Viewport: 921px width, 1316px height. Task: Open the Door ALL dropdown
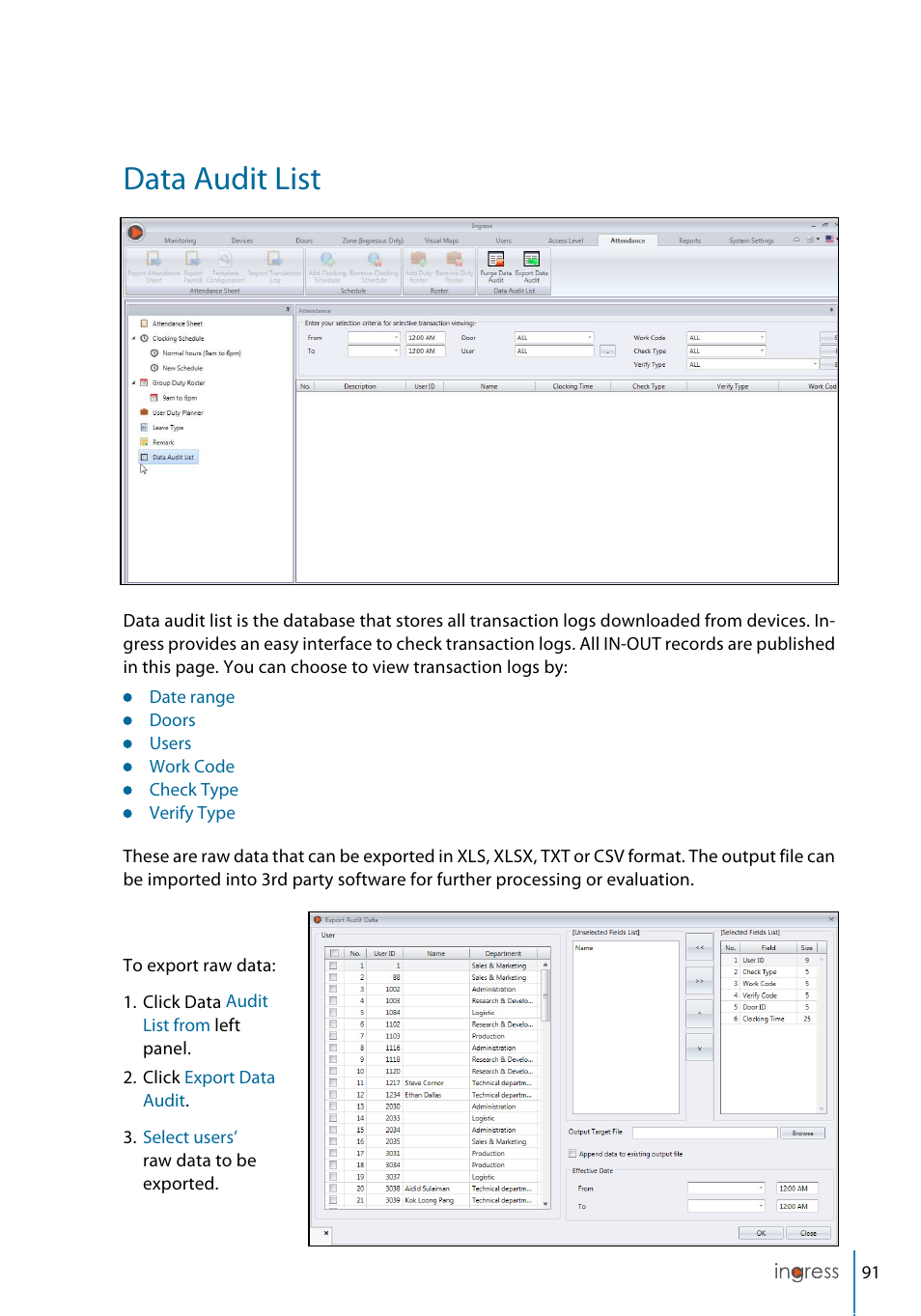[589, 338]
